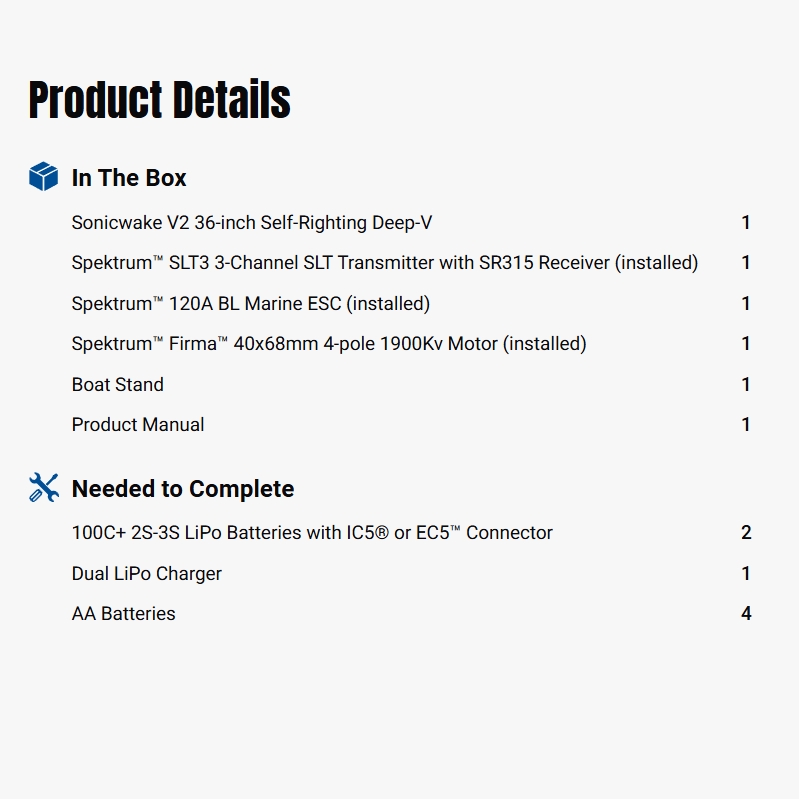Click the wrench and screwdriver tools icon

point(43,488)
